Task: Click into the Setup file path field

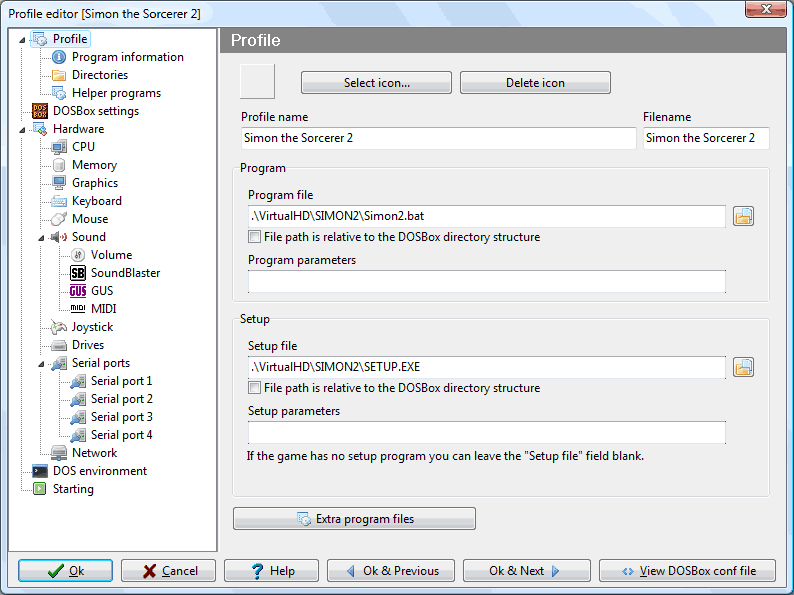Action: tap(487, 367)
